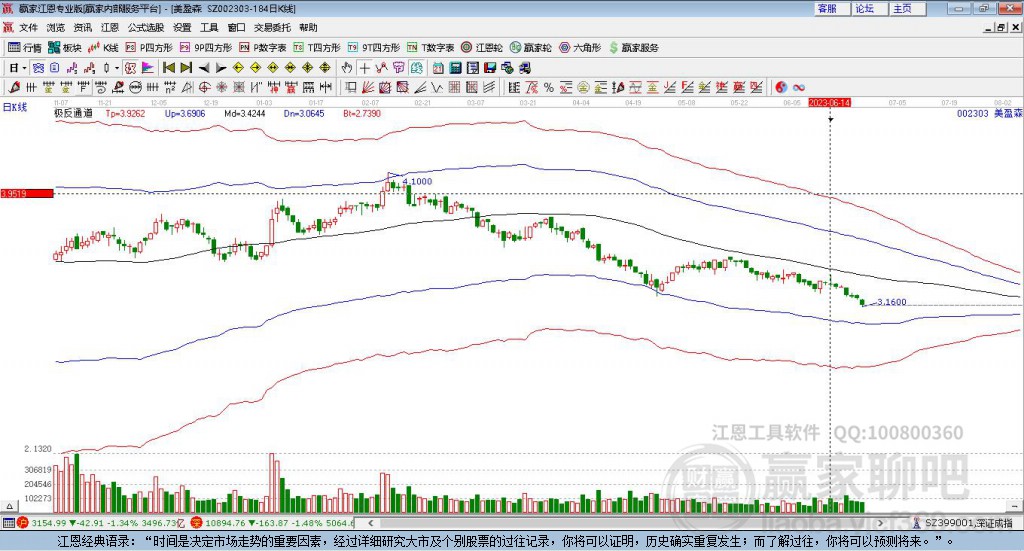Image resolution: width=1024 pixels, height=551 pixels.
Task: Click the left-pointing yellow diamond arrow
Action: (238, 68)
